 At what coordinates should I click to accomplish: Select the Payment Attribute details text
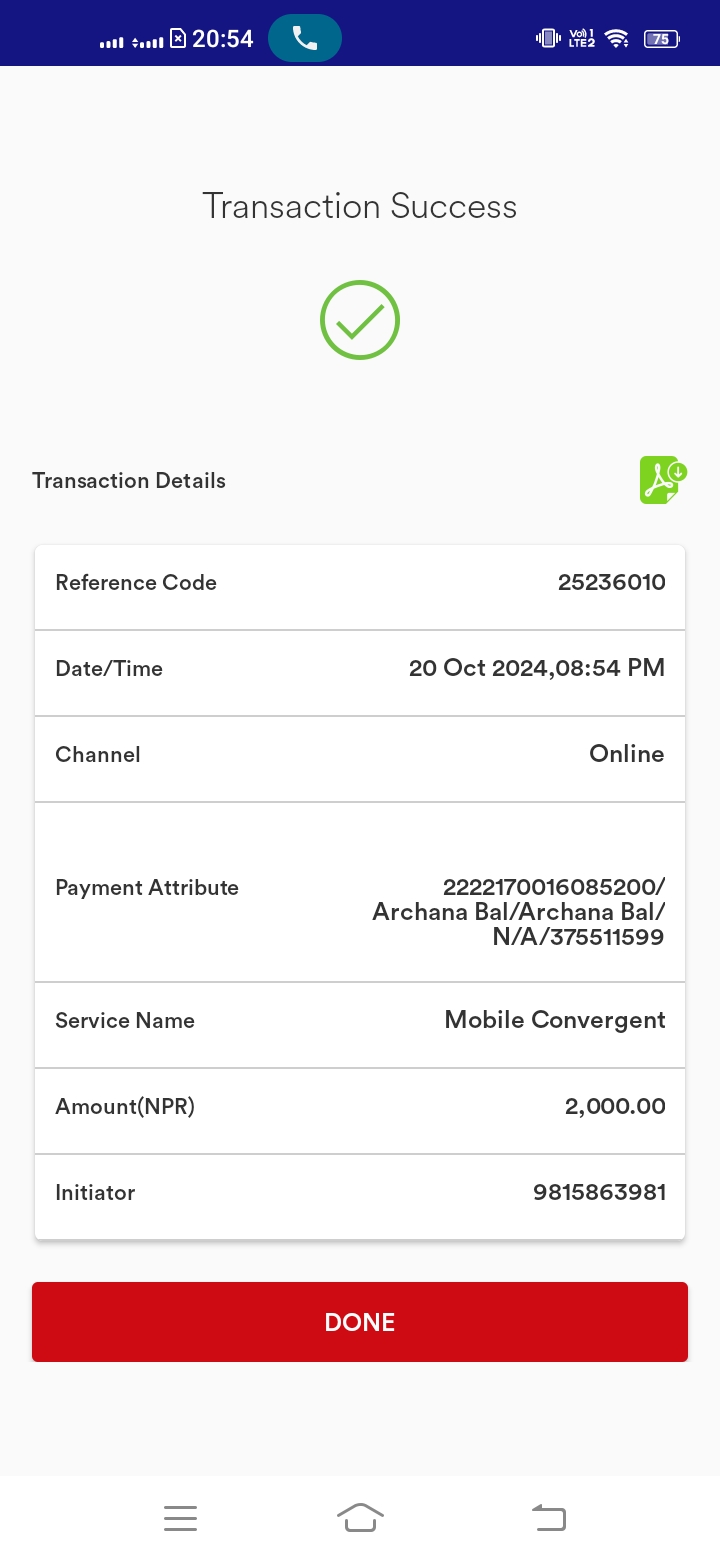click(519, 912)
